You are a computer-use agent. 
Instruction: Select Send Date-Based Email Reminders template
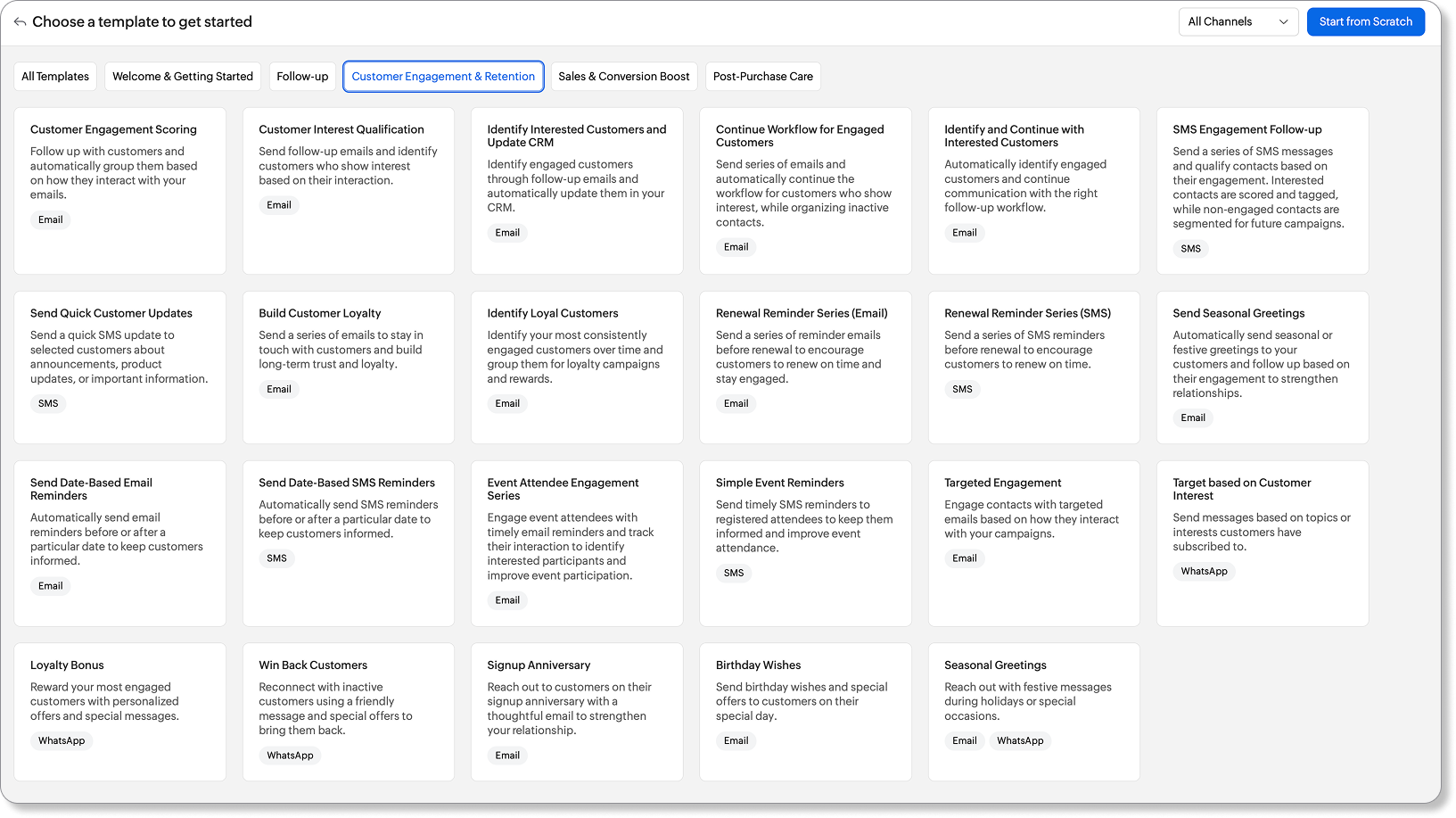coord(119,543)
